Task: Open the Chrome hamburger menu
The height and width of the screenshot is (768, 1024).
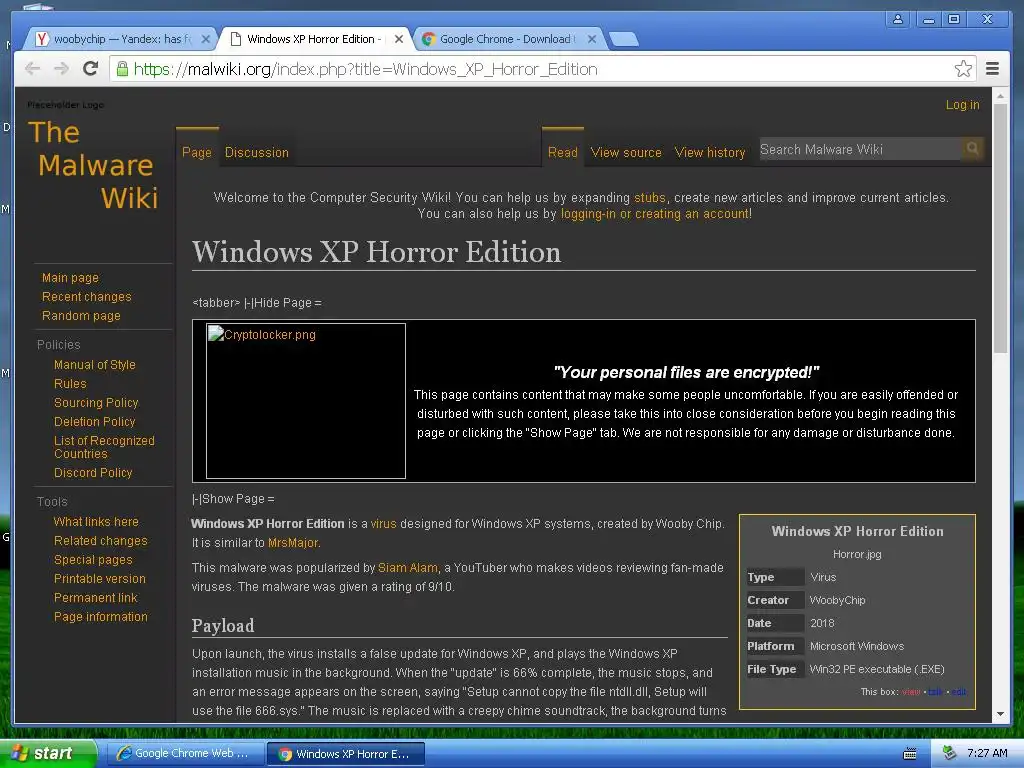Action: (992, 69)
